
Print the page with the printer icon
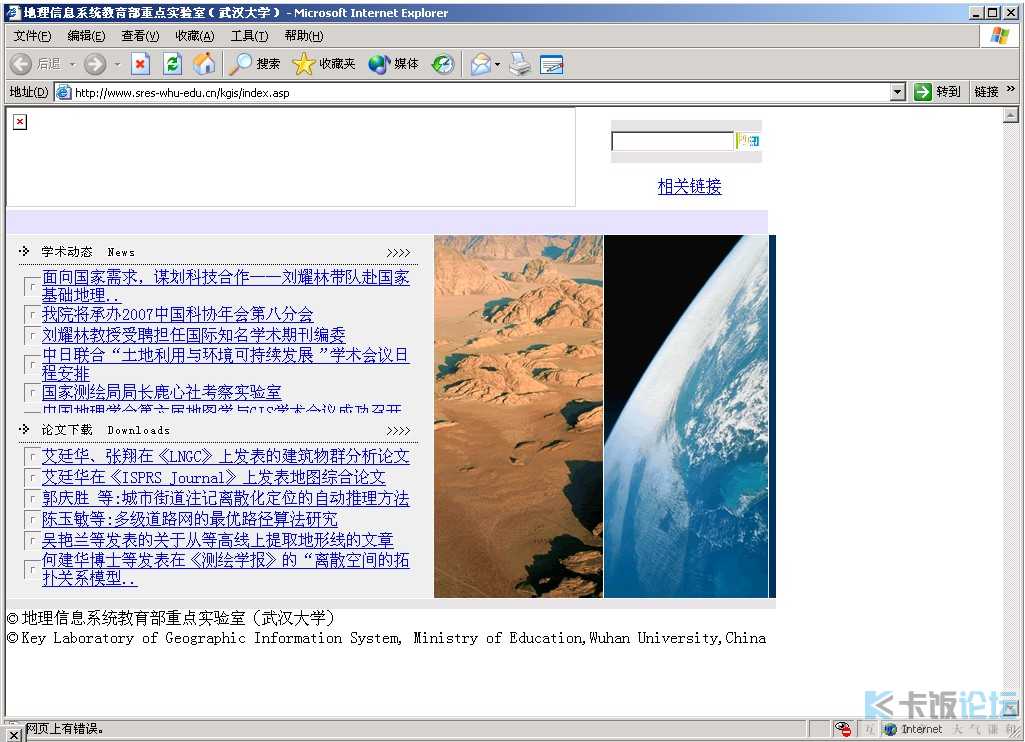coord(520,63)
